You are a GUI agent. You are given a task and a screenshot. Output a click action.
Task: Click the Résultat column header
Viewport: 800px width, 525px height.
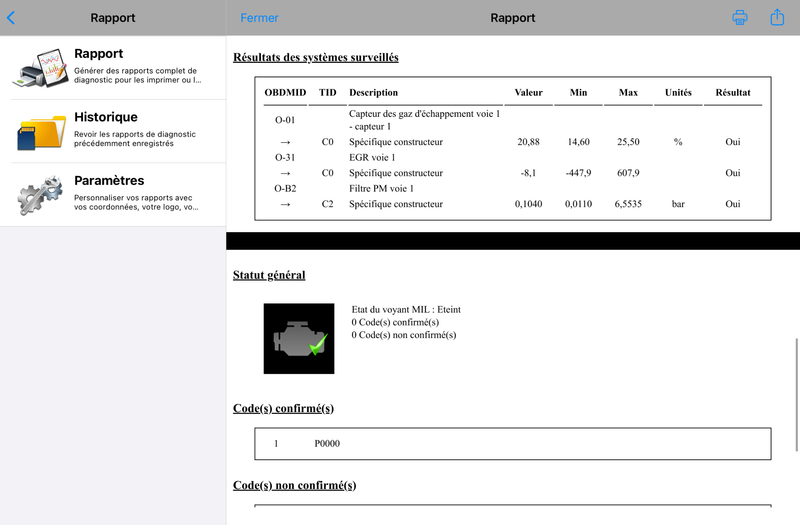[733, 93]
